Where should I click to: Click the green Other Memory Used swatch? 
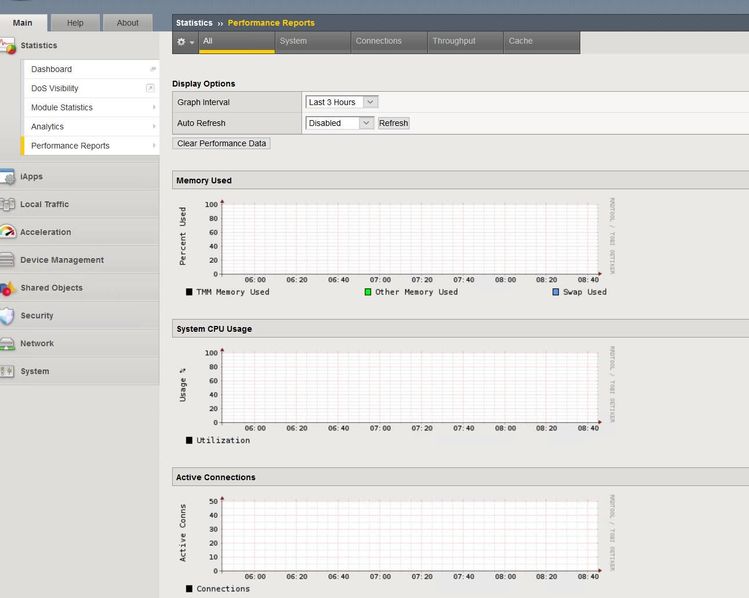click(368, 292)
